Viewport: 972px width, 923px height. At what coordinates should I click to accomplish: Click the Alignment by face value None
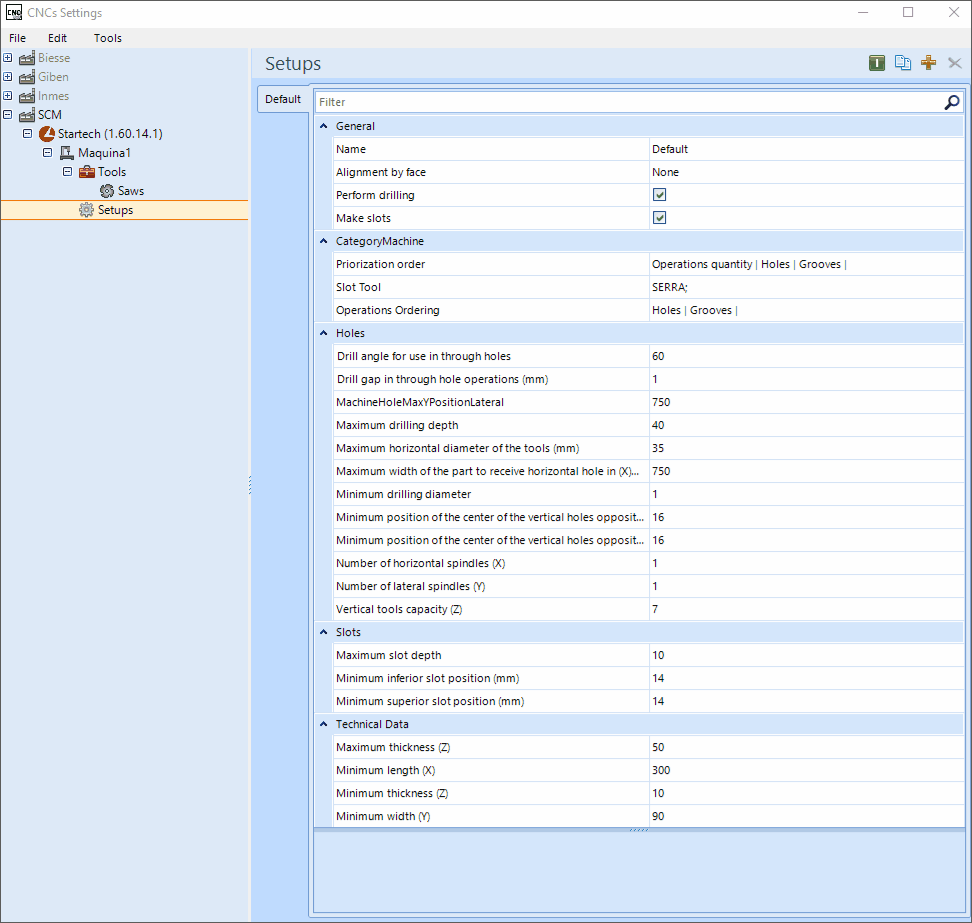pos(806,172)
